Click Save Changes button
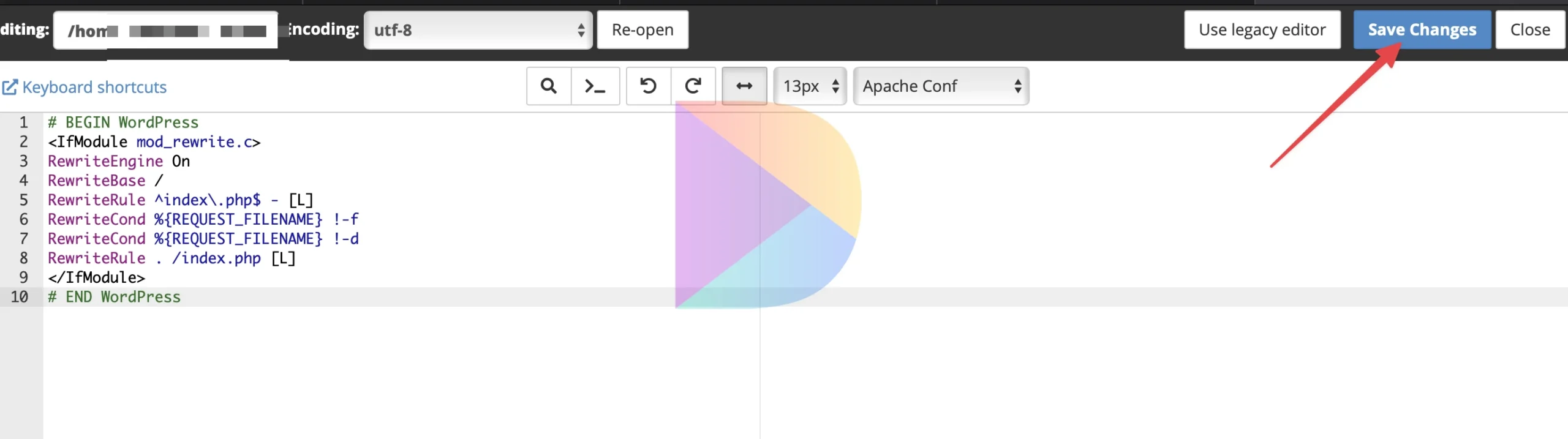The width and height of the screenshot is (1568, 439). coord(1422,30)
